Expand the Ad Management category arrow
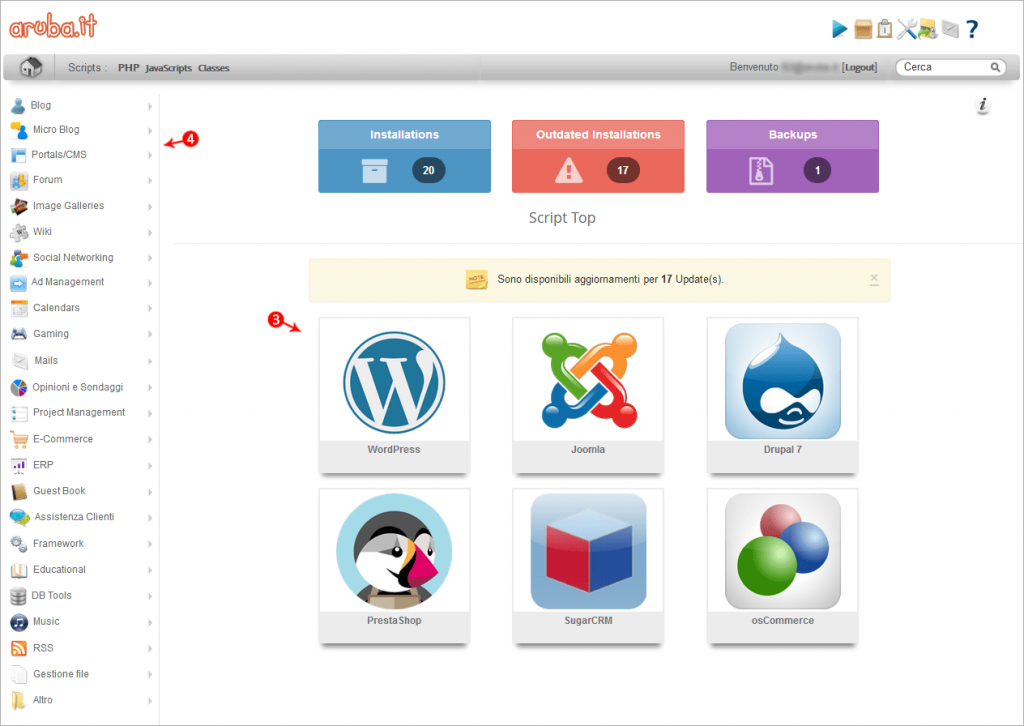1024x726 pixels. pos(150,283)
